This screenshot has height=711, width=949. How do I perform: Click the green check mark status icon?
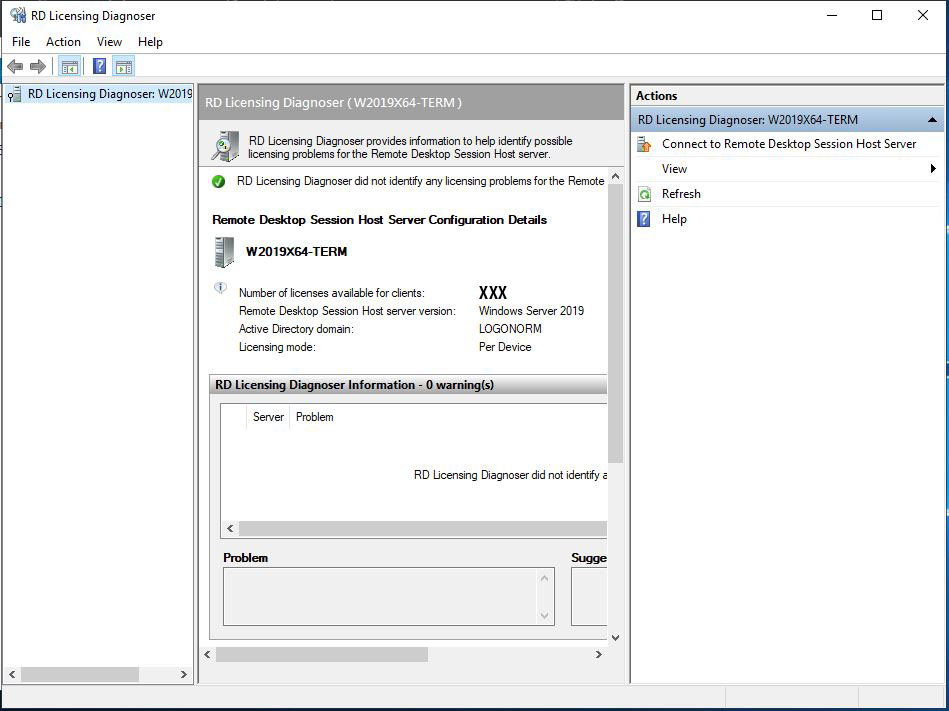click(218, 182)
